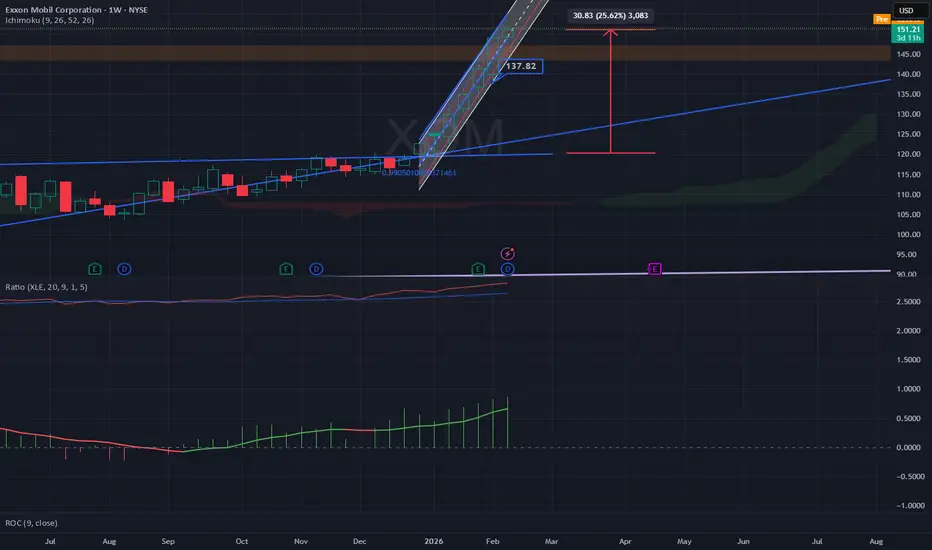The image size is (932, 550).
Task: Select the orange horizontal resistance zone rectangle
Action: click(x=445, y=53)
